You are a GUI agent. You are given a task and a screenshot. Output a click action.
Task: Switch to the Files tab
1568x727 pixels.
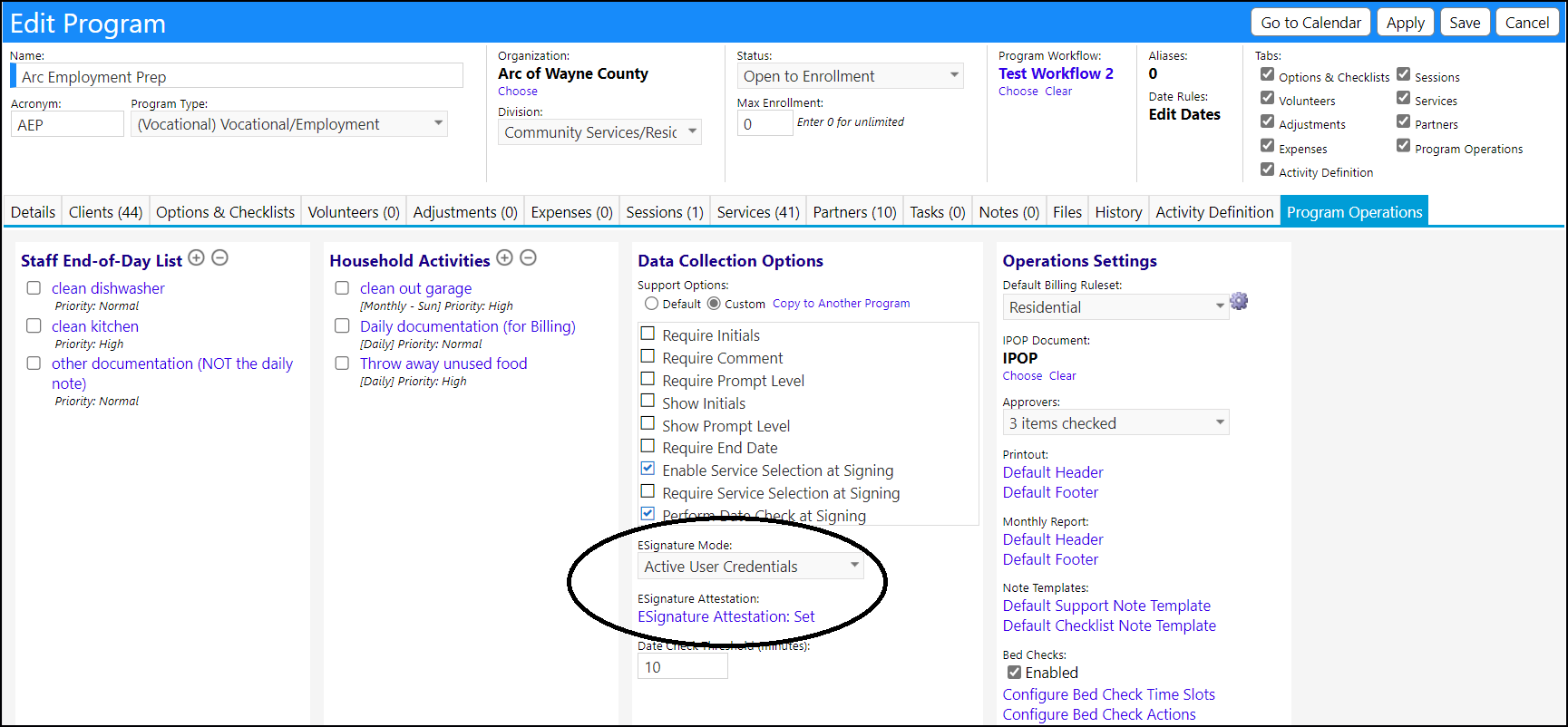pos(1067,212)
